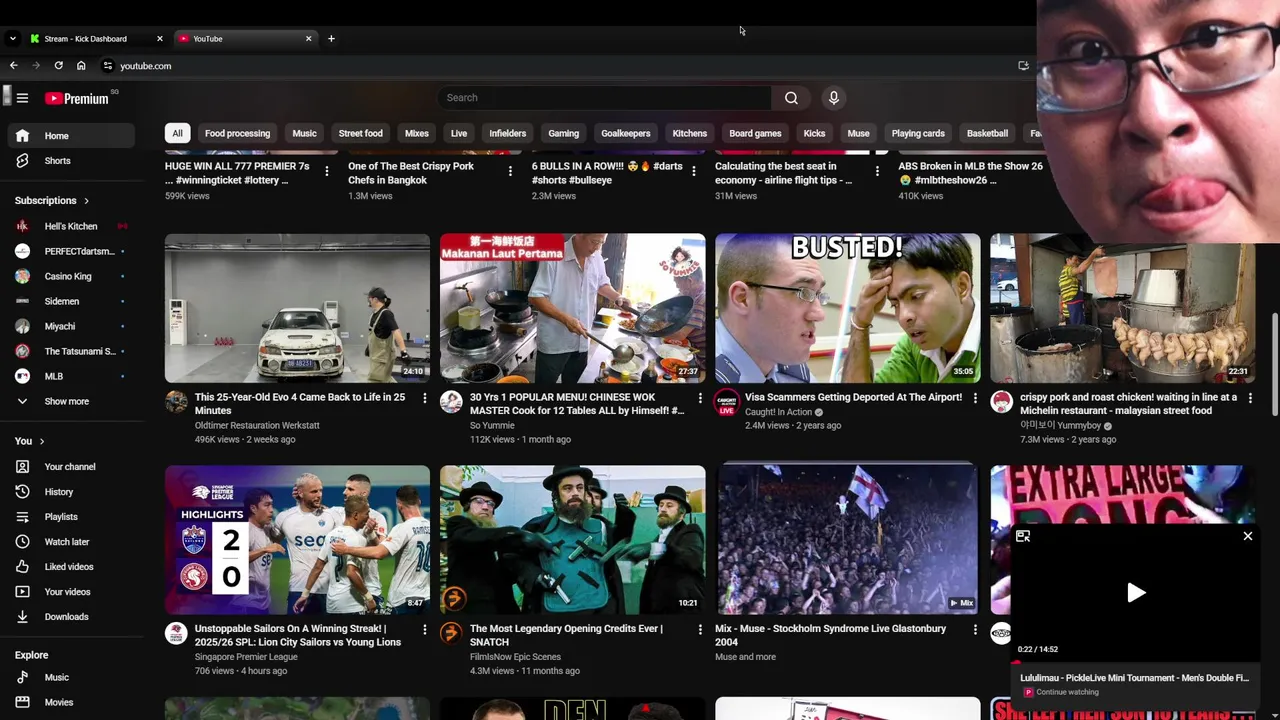Click the YouTube Premium logo
Viewport: 1280px width, 720px height.
tap(77, 98)
